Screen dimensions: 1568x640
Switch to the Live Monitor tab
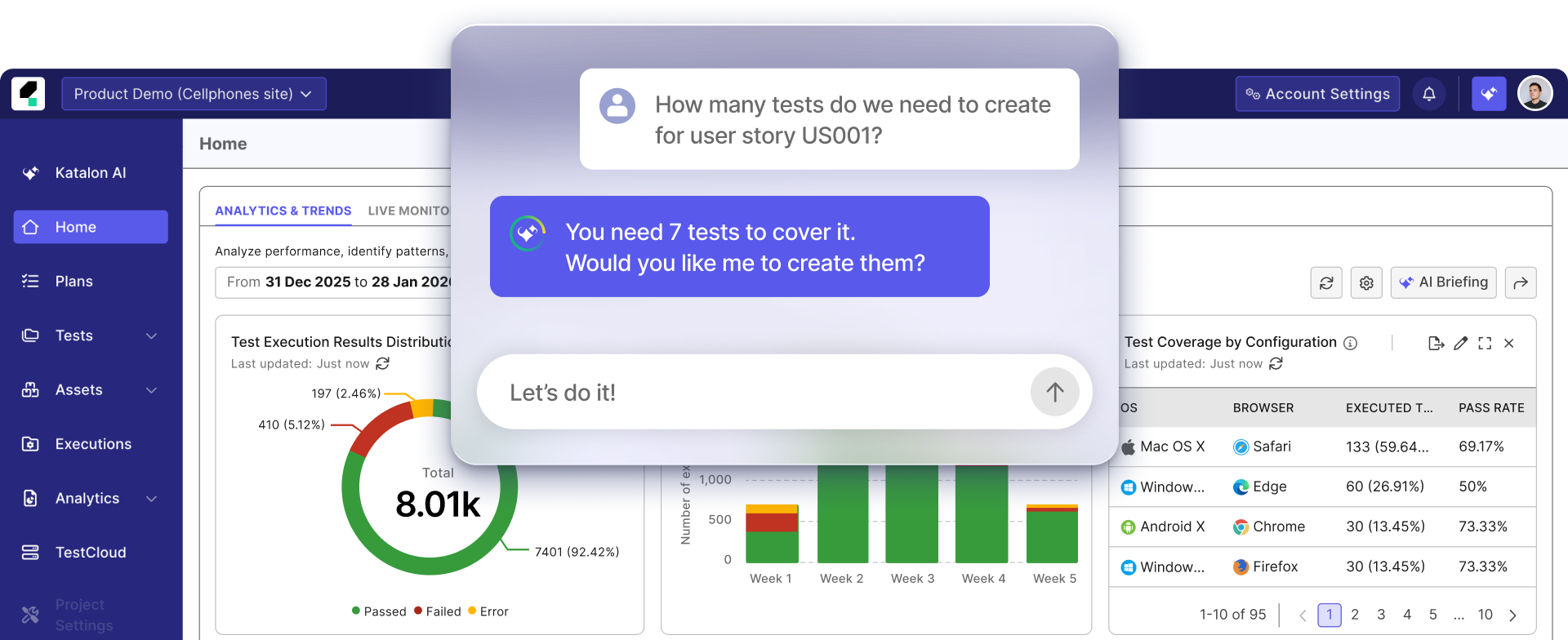coord(408,211)
